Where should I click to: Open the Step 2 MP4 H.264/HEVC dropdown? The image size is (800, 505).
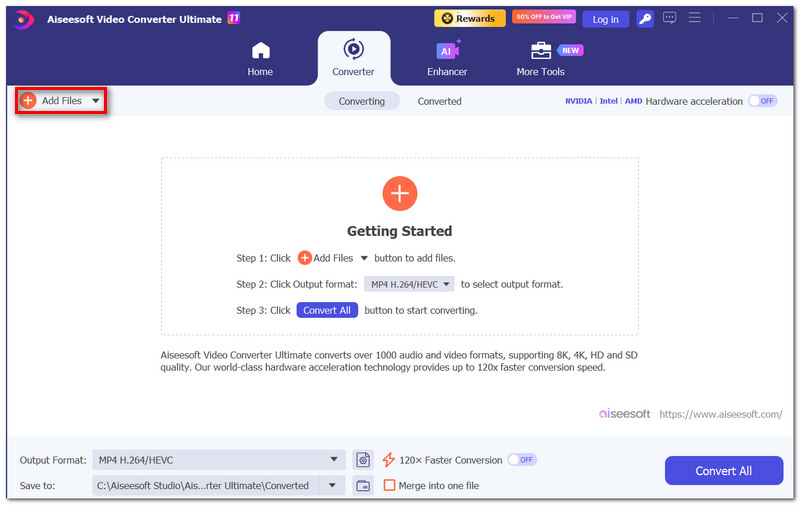(x=409, y=284)
